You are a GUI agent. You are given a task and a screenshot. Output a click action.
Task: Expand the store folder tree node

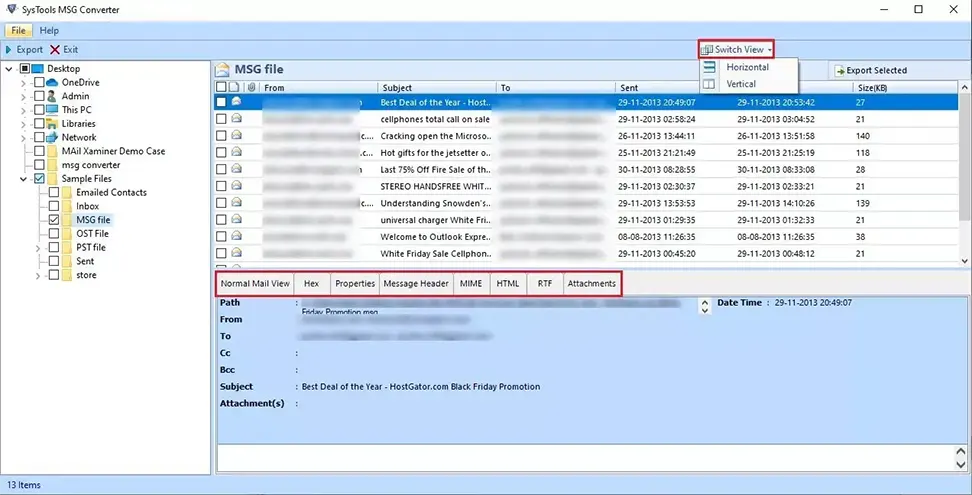pos(38,276)
